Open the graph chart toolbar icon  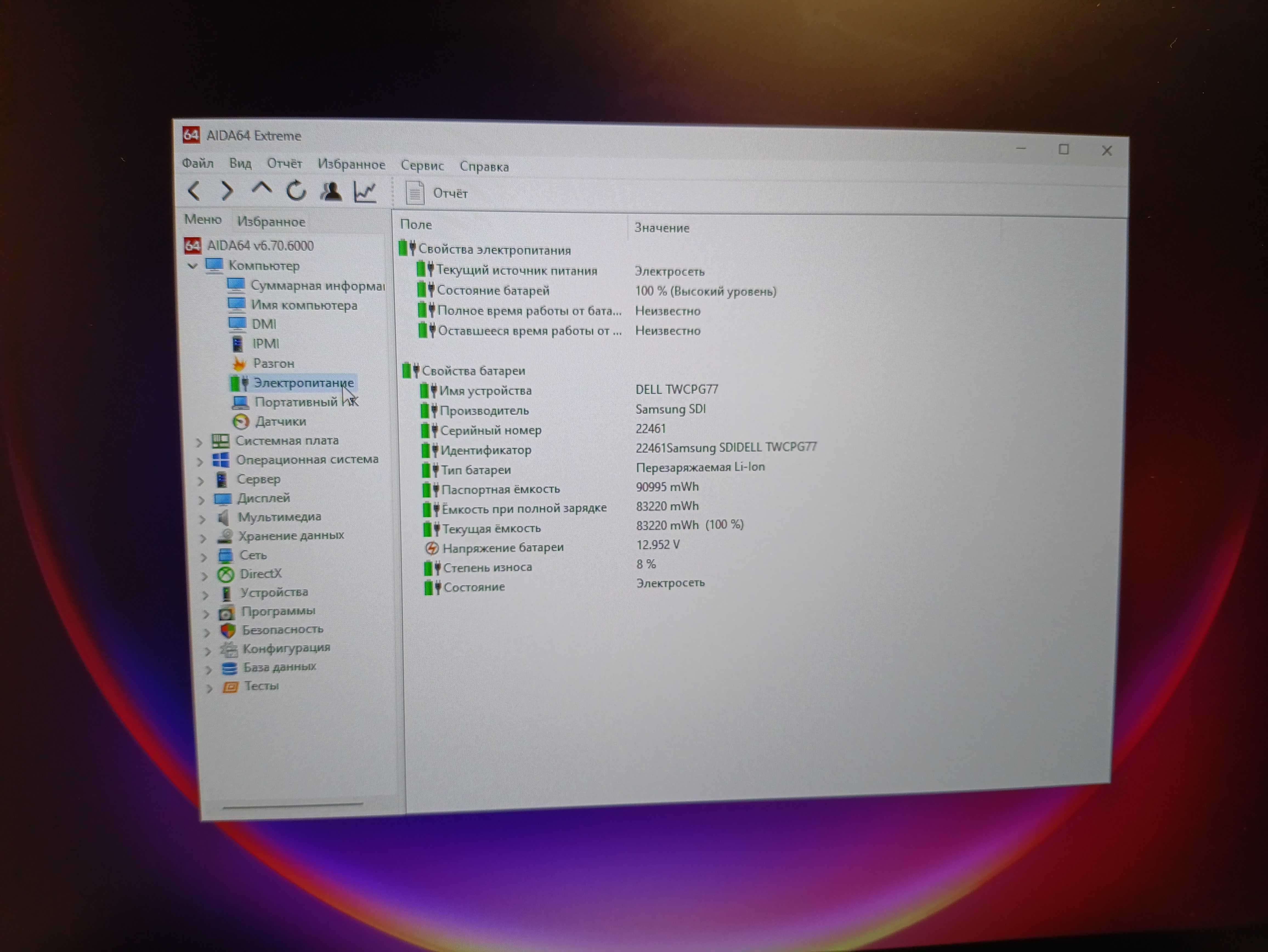(x=365, y=192)
